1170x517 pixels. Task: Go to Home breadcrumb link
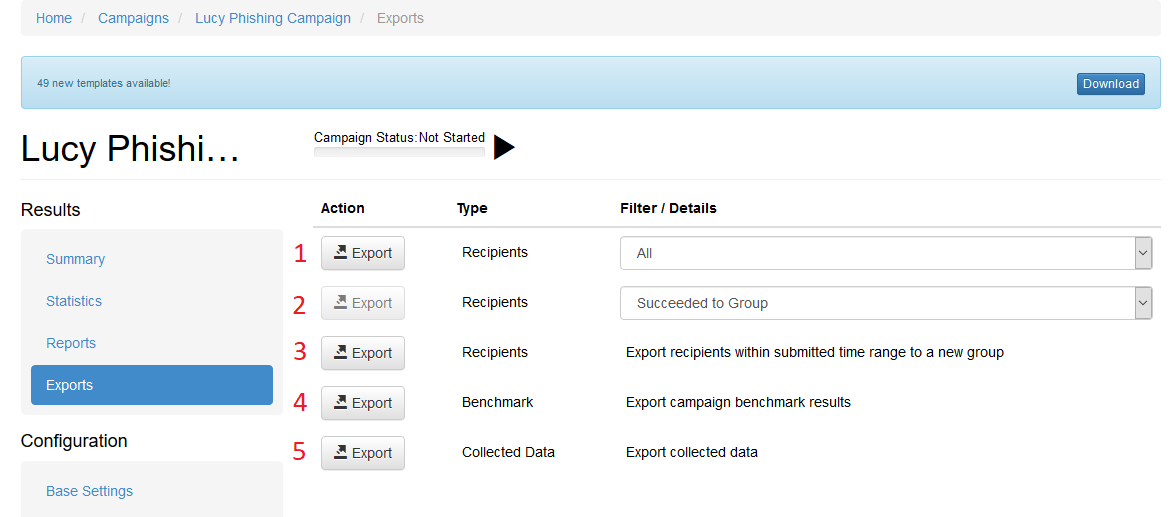pos(54,18)
